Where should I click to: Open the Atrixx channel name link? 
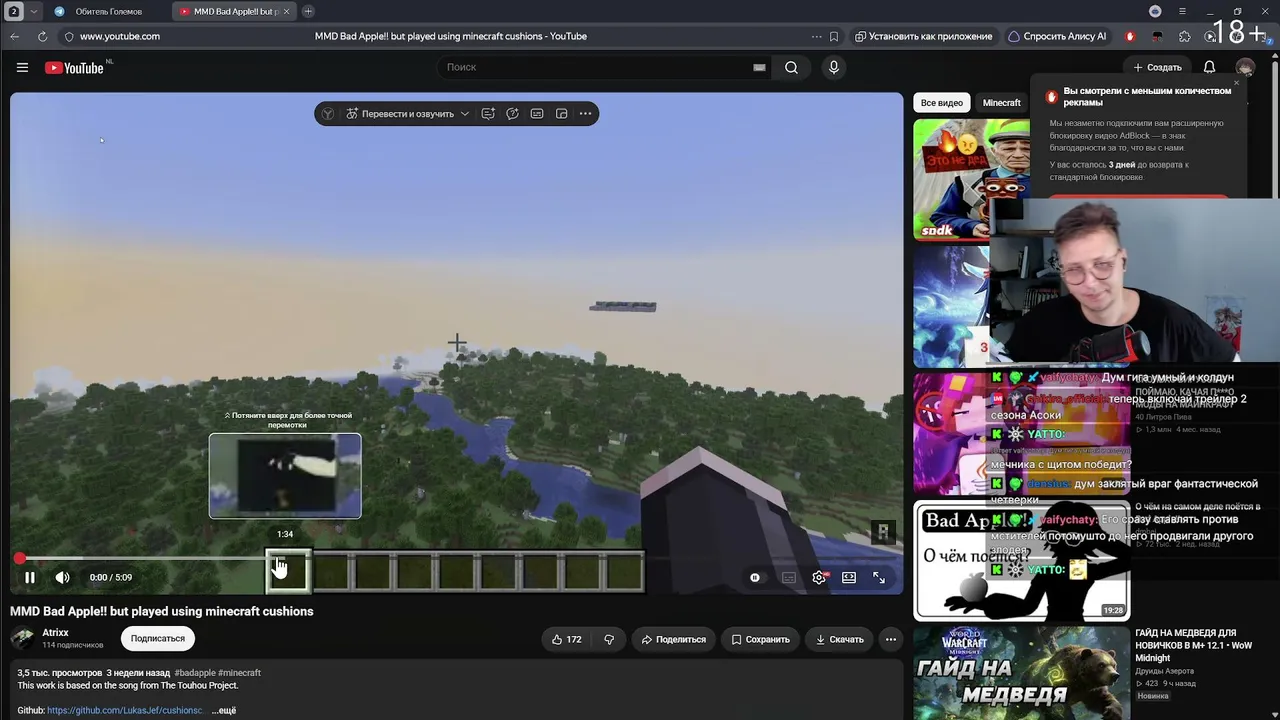[x=55, y=632]
